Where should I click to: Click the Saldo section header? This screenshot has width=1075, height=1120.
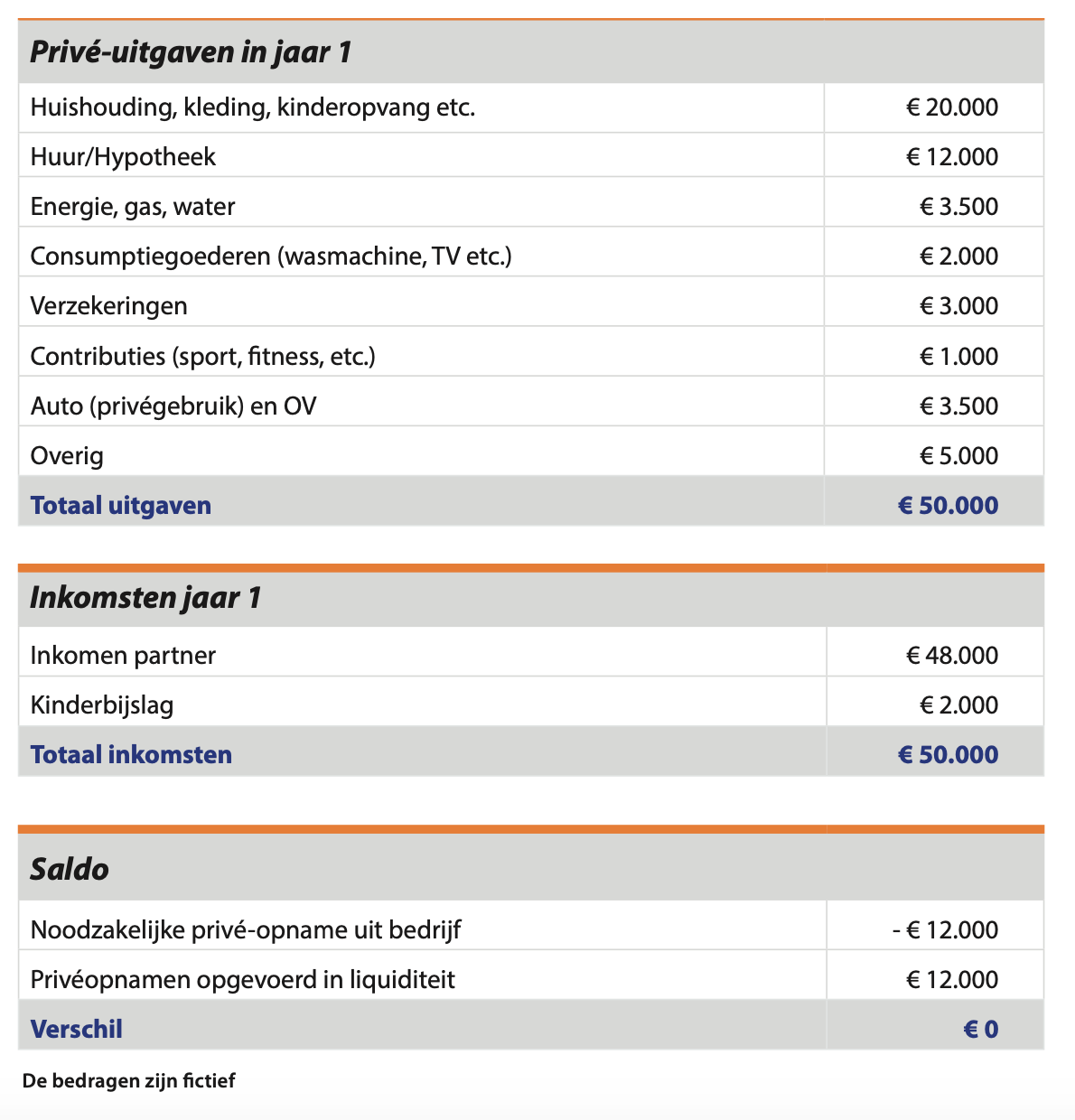click(70, 869)
